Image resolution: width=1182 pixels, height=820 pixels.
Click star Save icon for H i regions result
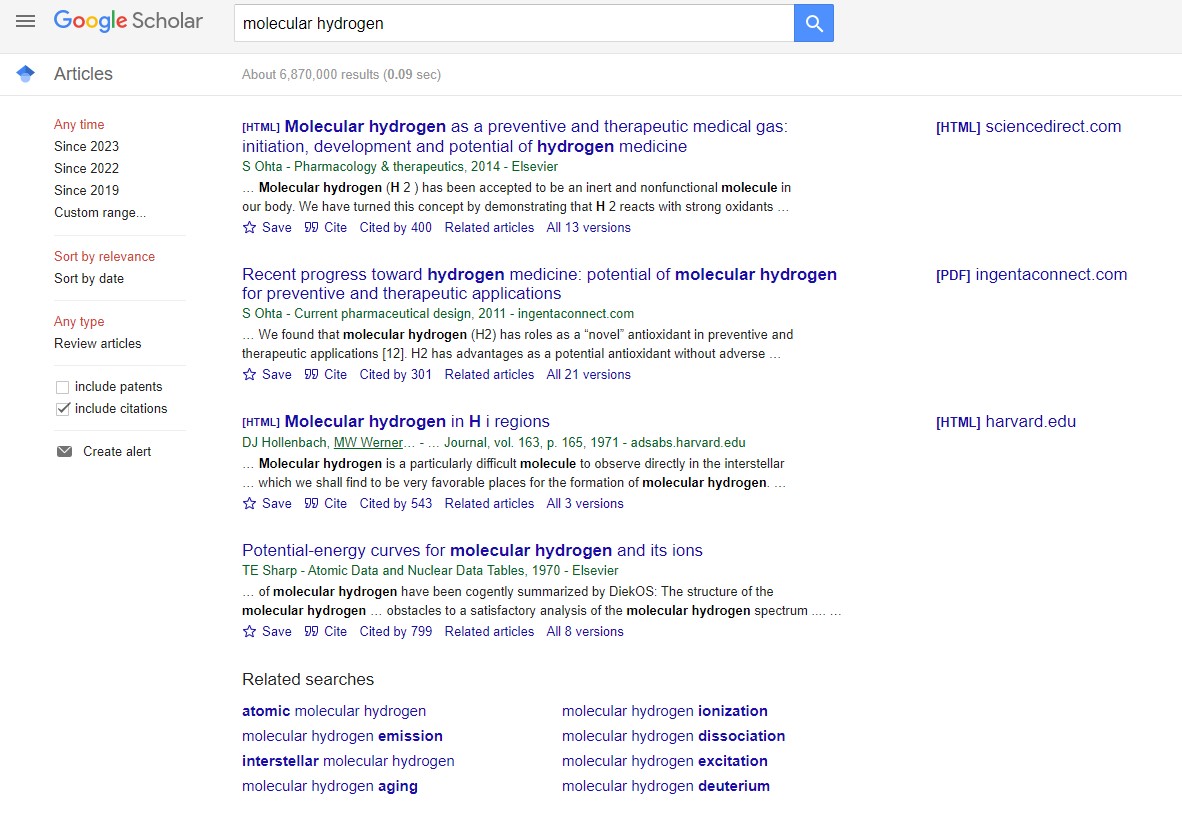pyautogui.click(x=250, y=503)
